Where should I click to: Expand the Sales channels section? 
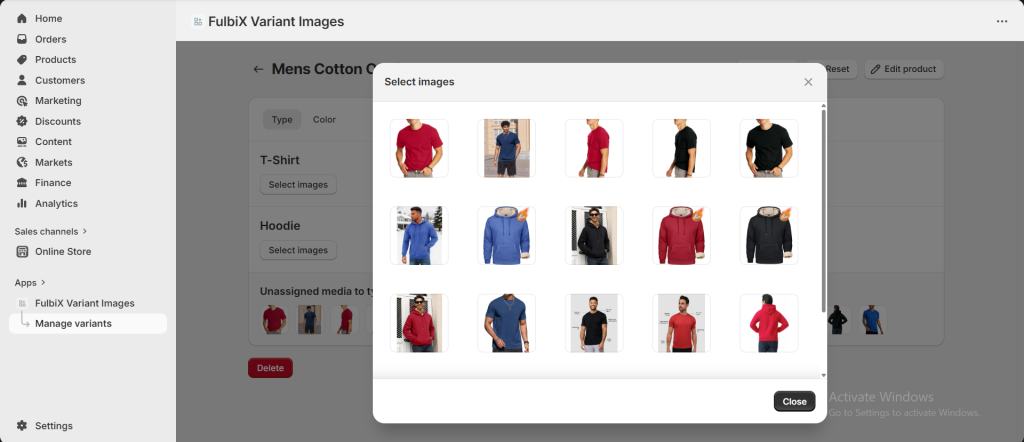85,232
